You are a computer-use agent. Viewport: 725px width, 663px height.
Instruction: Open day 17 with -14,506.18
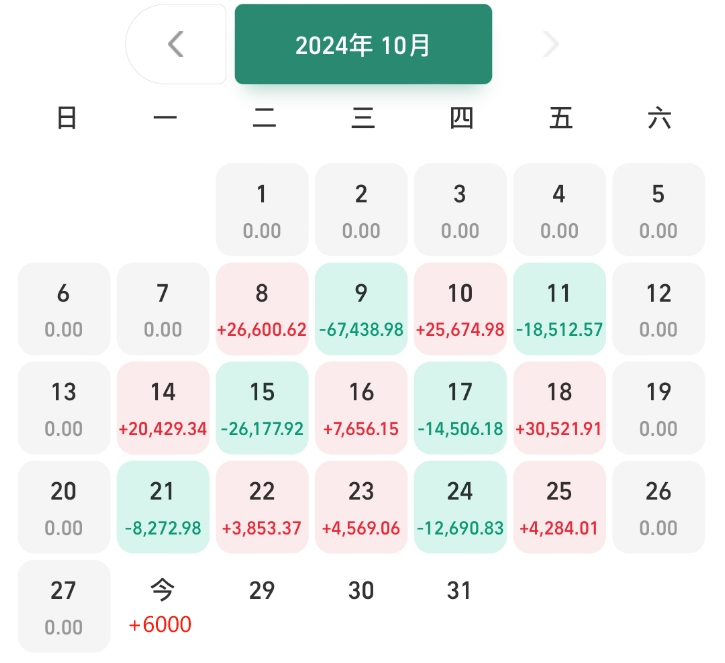[x=460, y=408]
